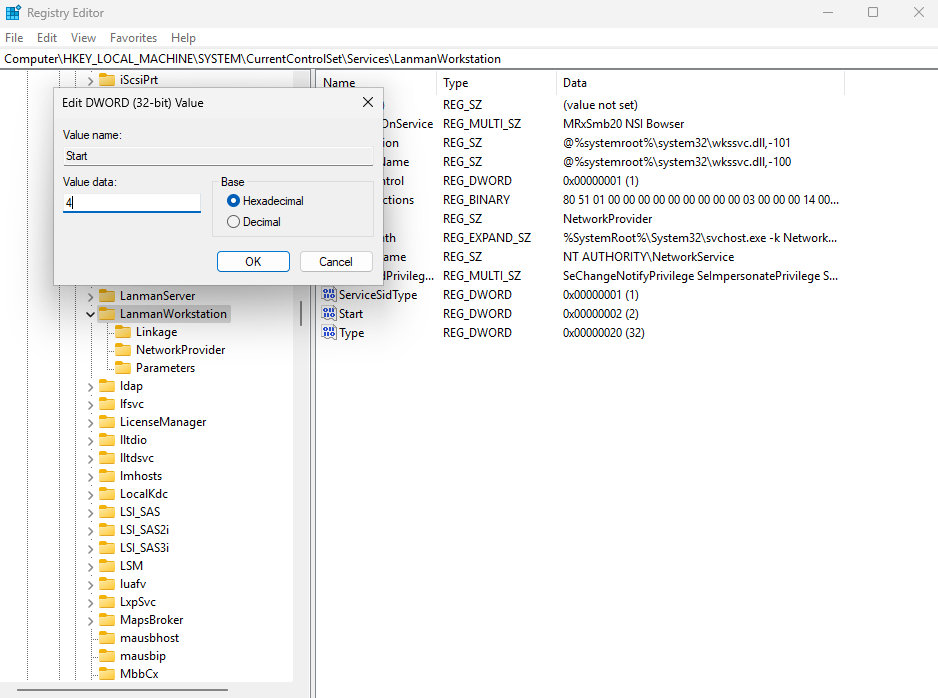Click the LSI_SAS folder icon
This screenshot has height=698, width=938.
[107, 511]
